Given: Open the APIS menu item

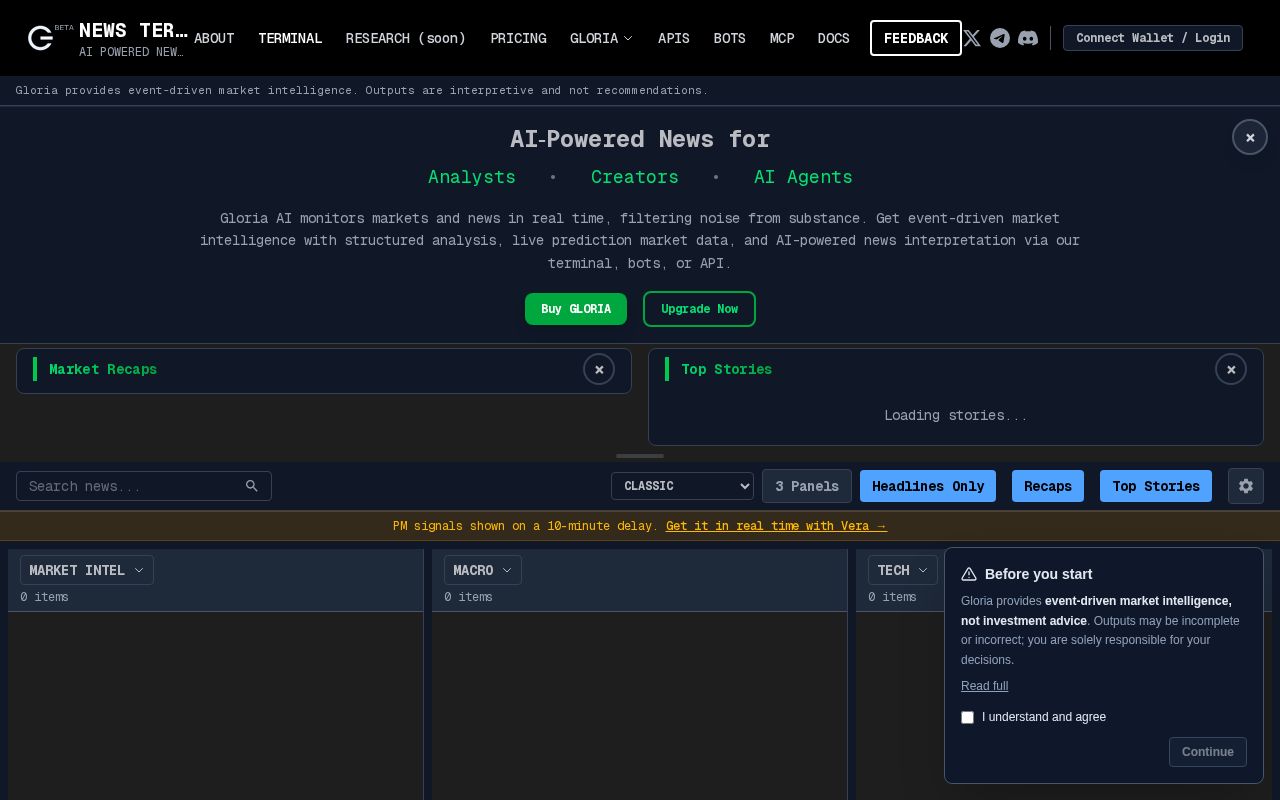Looking at the screenshot, I should [673, 38].
